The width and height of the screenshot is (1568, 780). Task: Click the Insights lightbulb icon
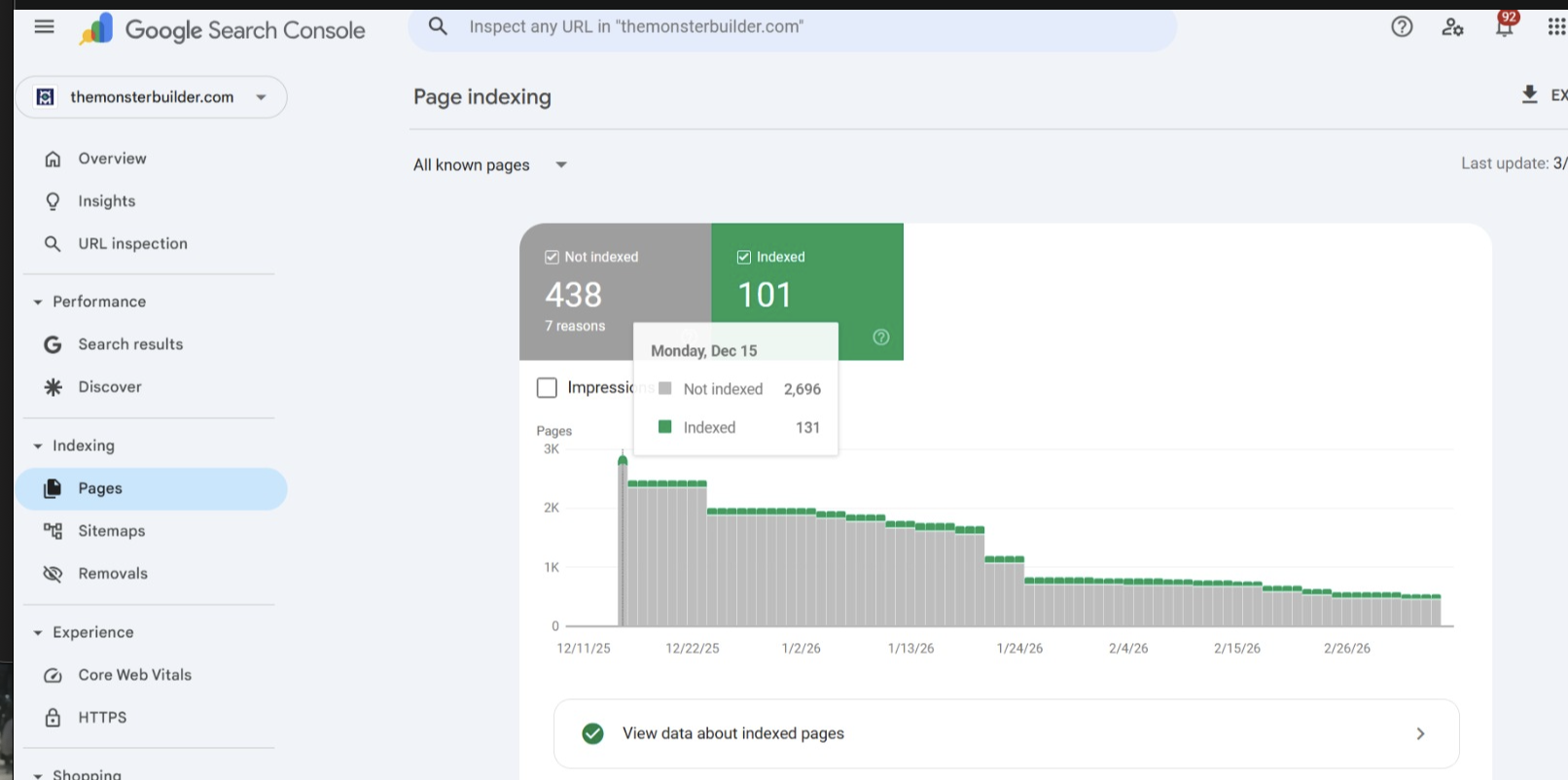[53, 201]
